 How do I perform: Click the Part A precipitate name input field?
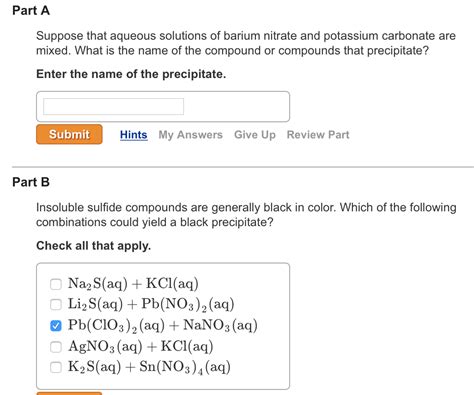(x=113, y=106)
